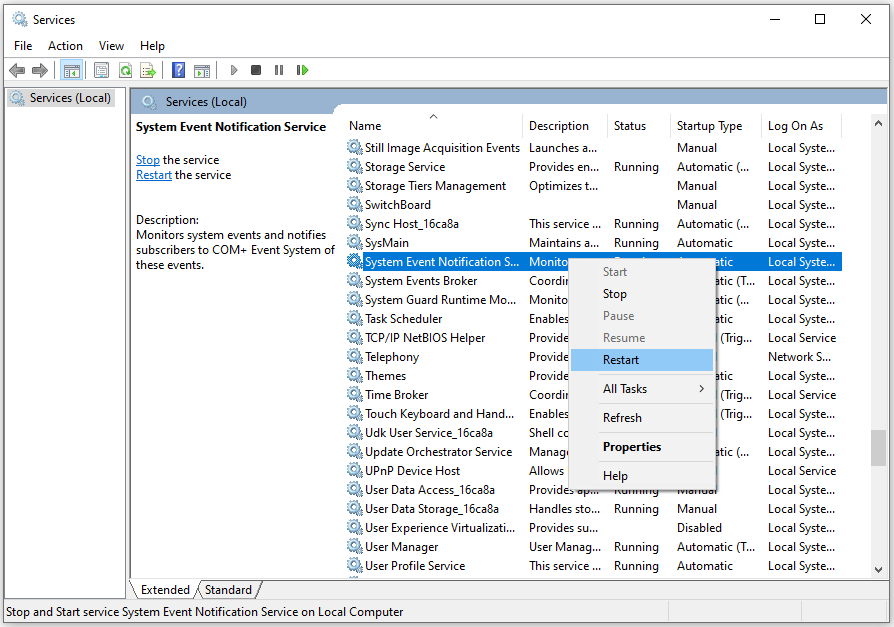Image resolution: width=894 pixels, height=627 pixels.
Task: Toggle Show/Hide Action Pane toolbar icon
Action: 202,71
